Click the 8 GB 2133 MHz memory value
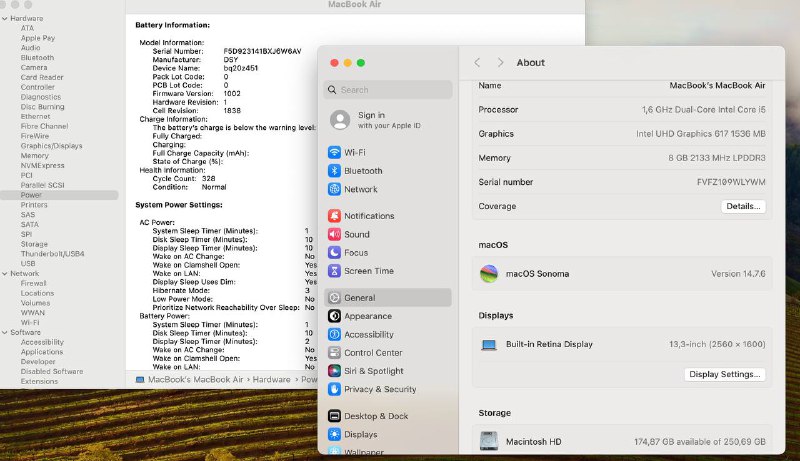 [717, 158]
